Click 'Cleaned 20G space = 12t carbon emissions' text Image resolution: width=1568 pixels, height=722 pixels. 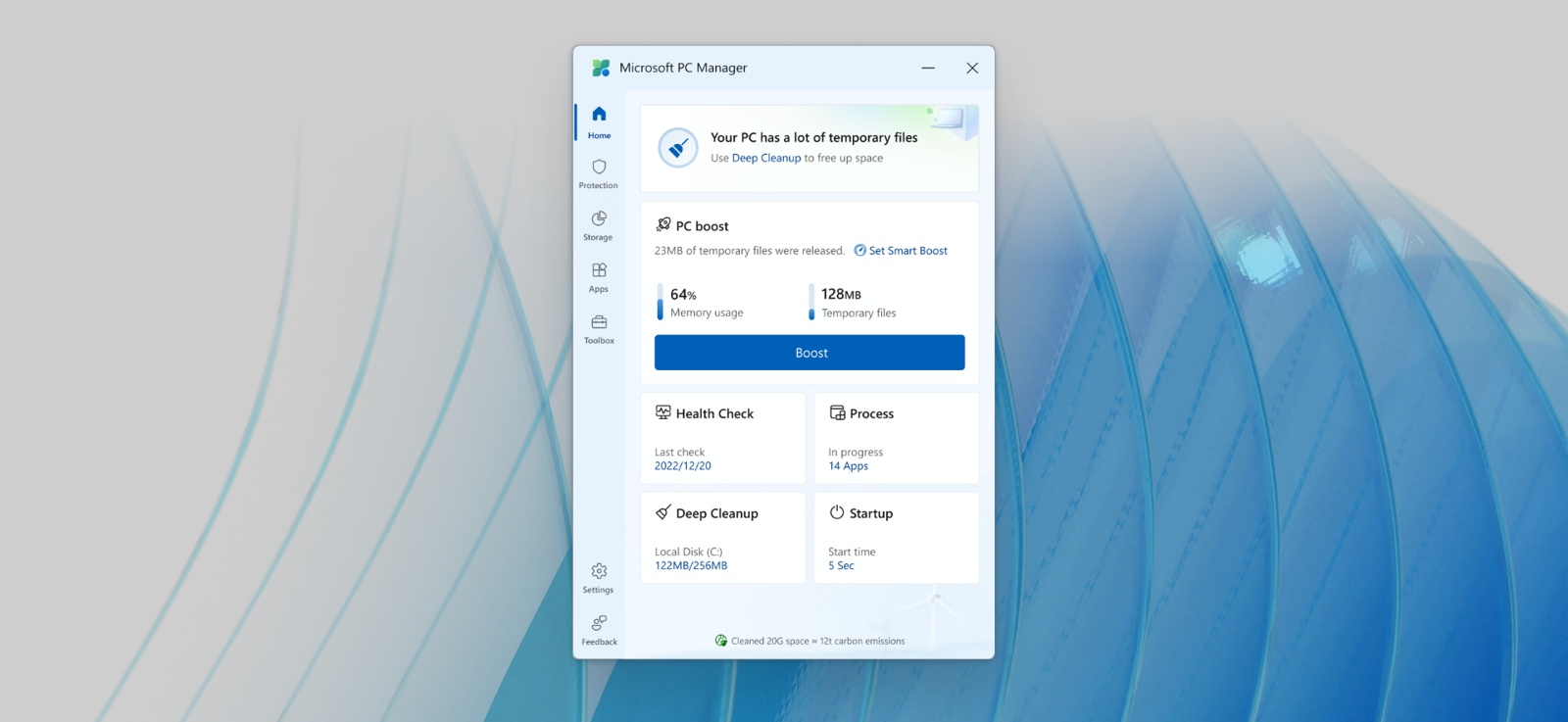818,642
